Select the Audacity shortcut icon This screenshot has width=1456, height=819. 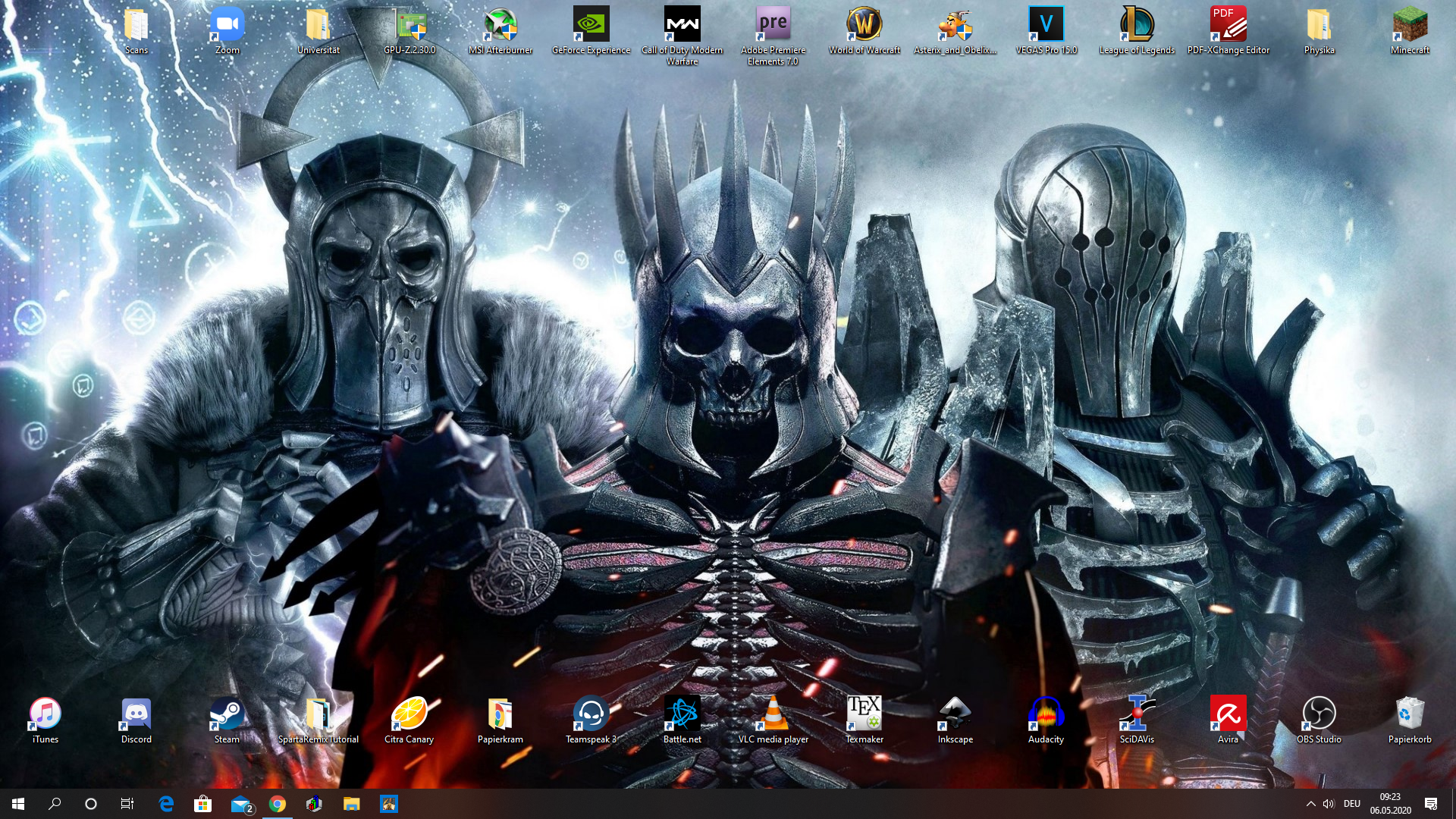1046,720
